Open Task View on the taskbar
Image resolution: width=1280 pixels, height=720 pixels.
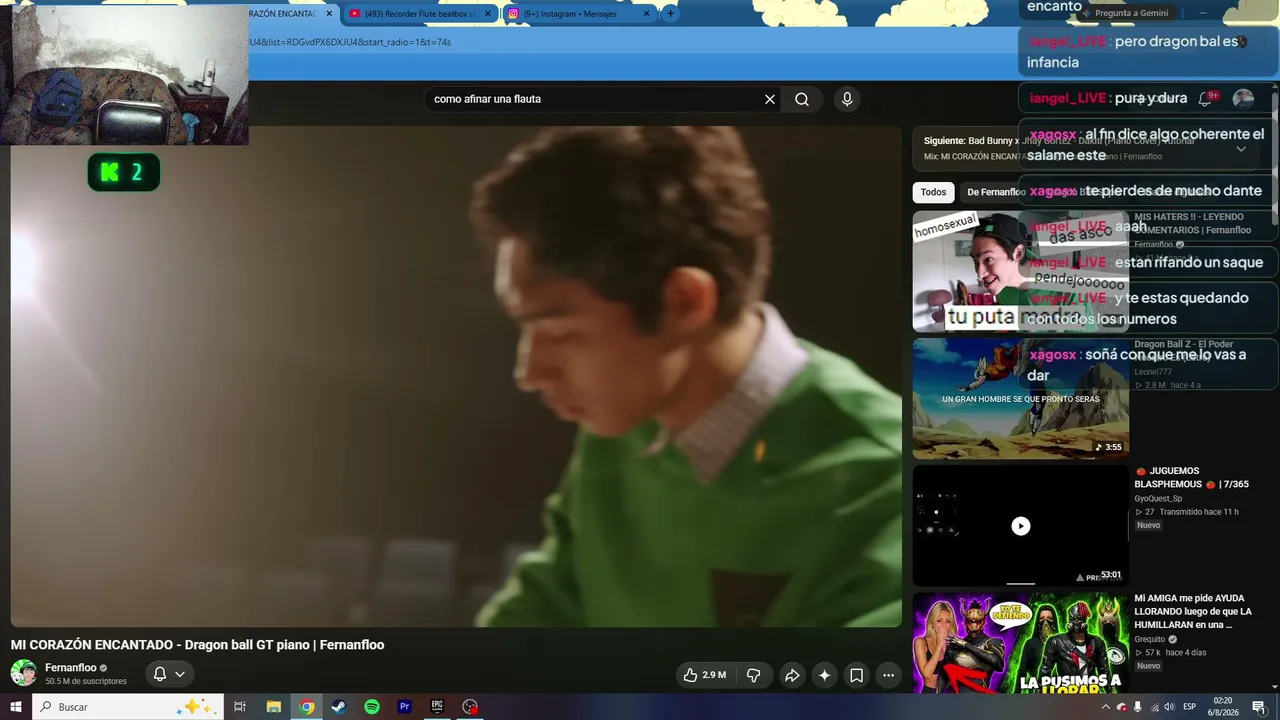(240, 707)
